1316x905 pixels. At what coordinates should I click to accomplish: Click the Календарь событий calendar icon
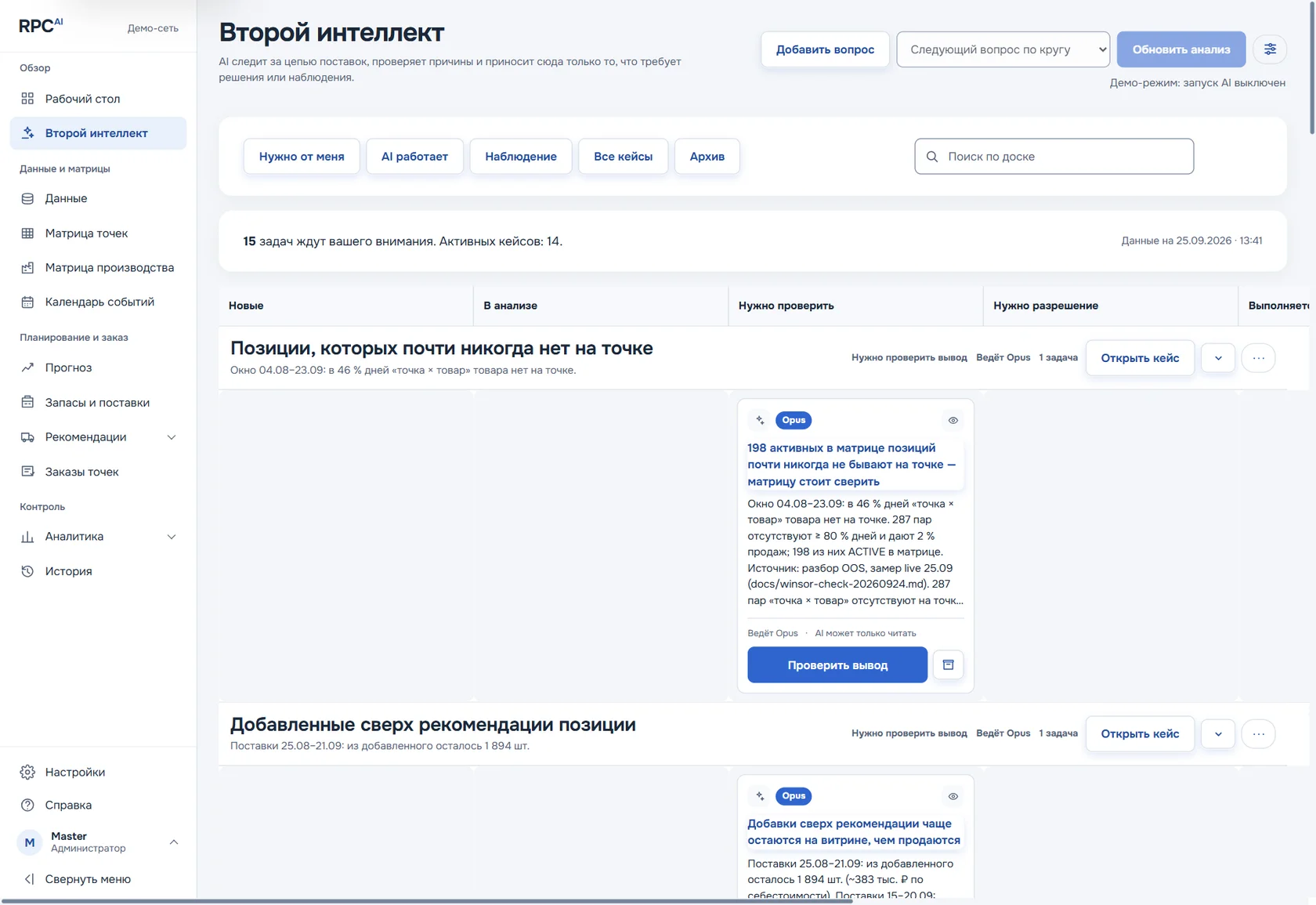point(27,302)
